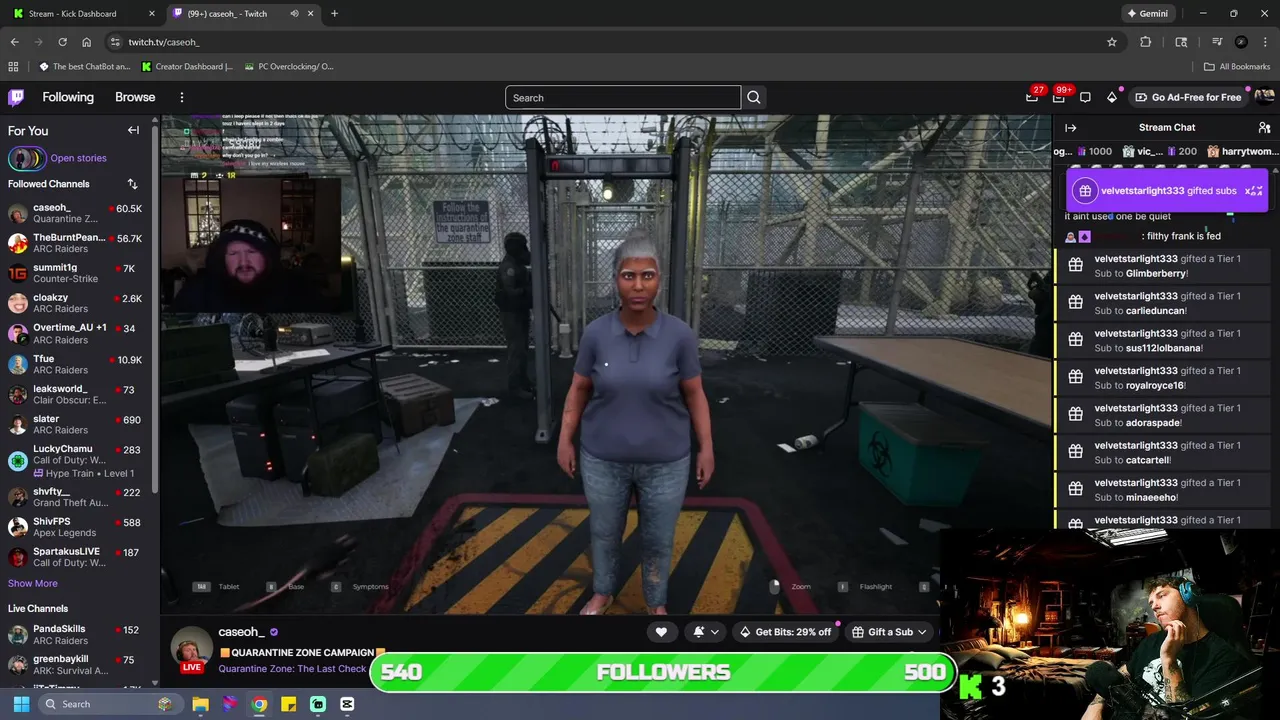Viewport: 1280px width, 720px height.
Task: Open Chrome from the taskbar
Action: [x=259, y=704]
